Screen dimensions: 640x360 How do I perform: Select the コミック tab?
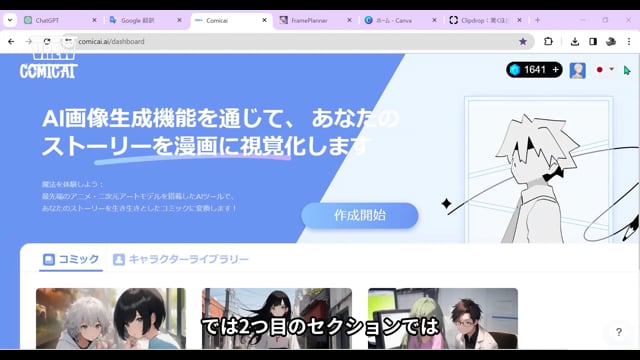click(71, 259)
